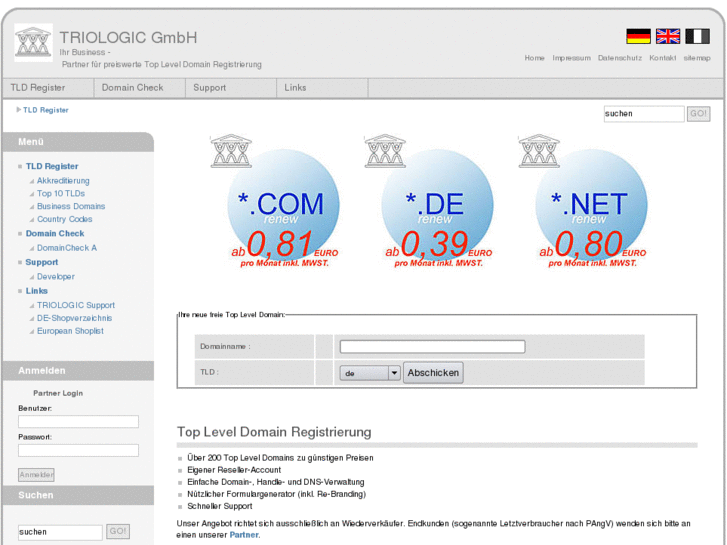Open European Shoplist sidebar link
Image resolution: width=727 pixels, height=545 pixels.
point(70,331)
